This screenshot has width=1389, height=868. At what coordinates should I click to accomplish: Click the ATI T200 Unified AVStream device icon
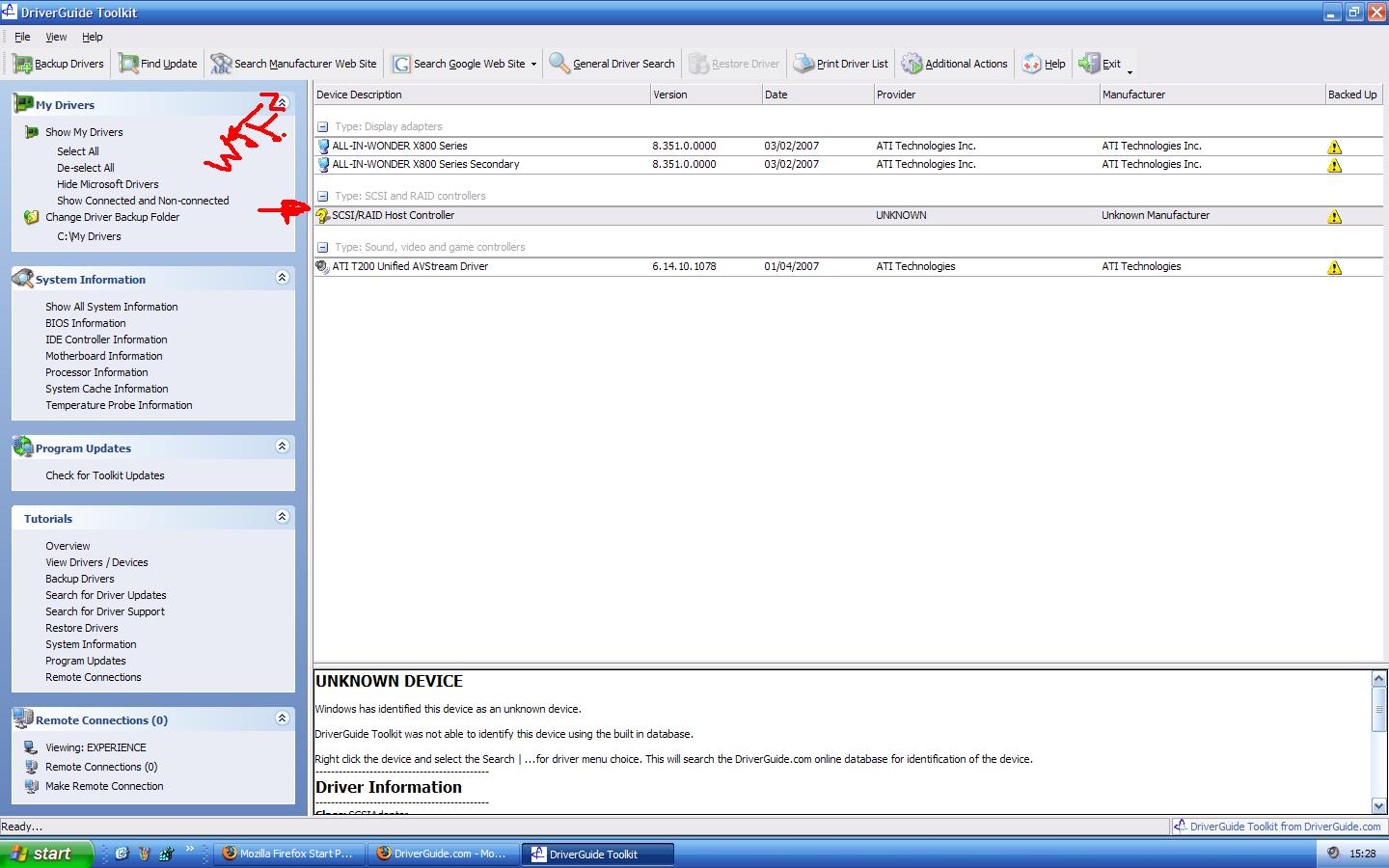[323, 267]
